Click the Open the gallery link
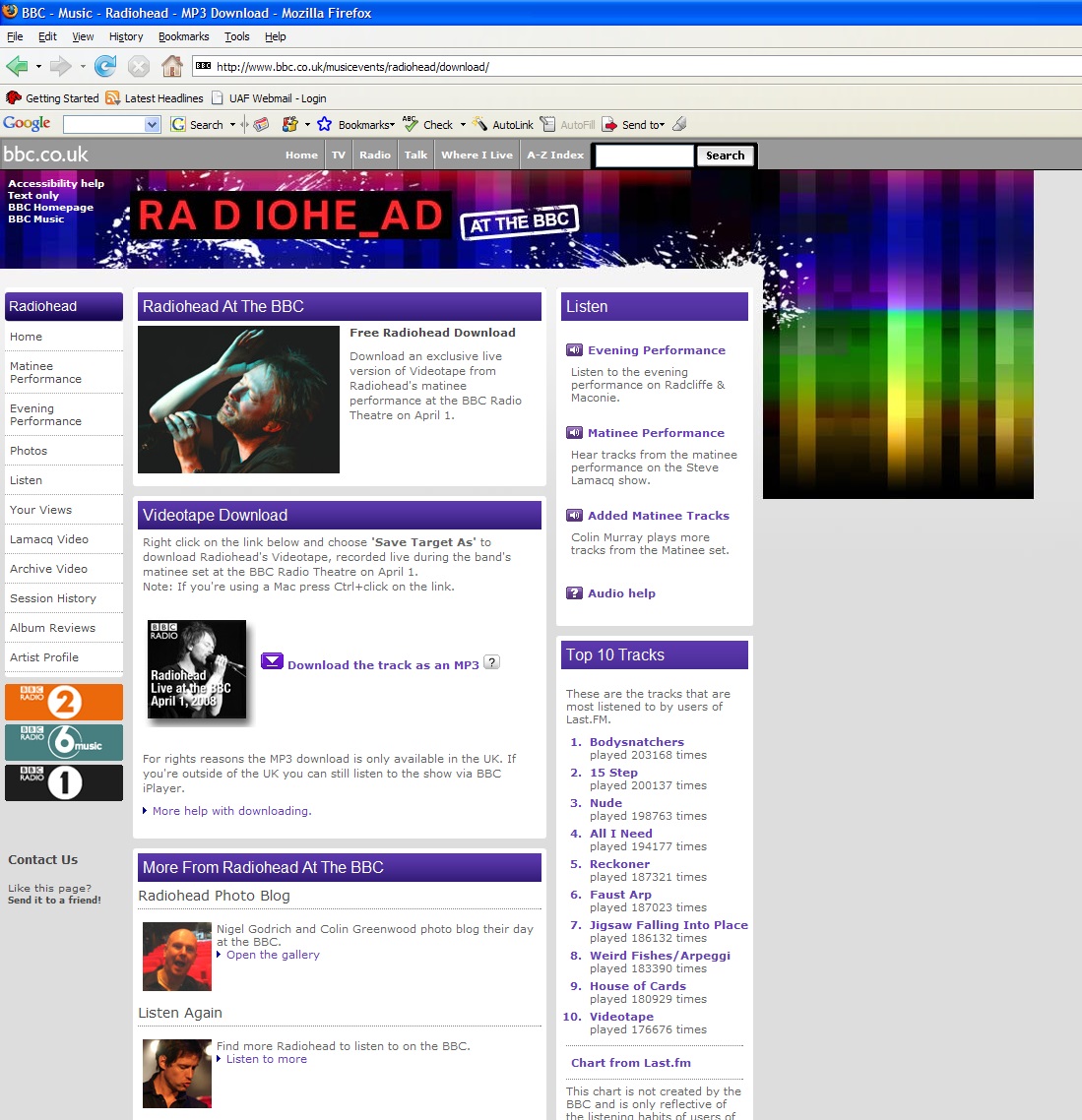1082x1120 pixels. [x=273, y=955]
